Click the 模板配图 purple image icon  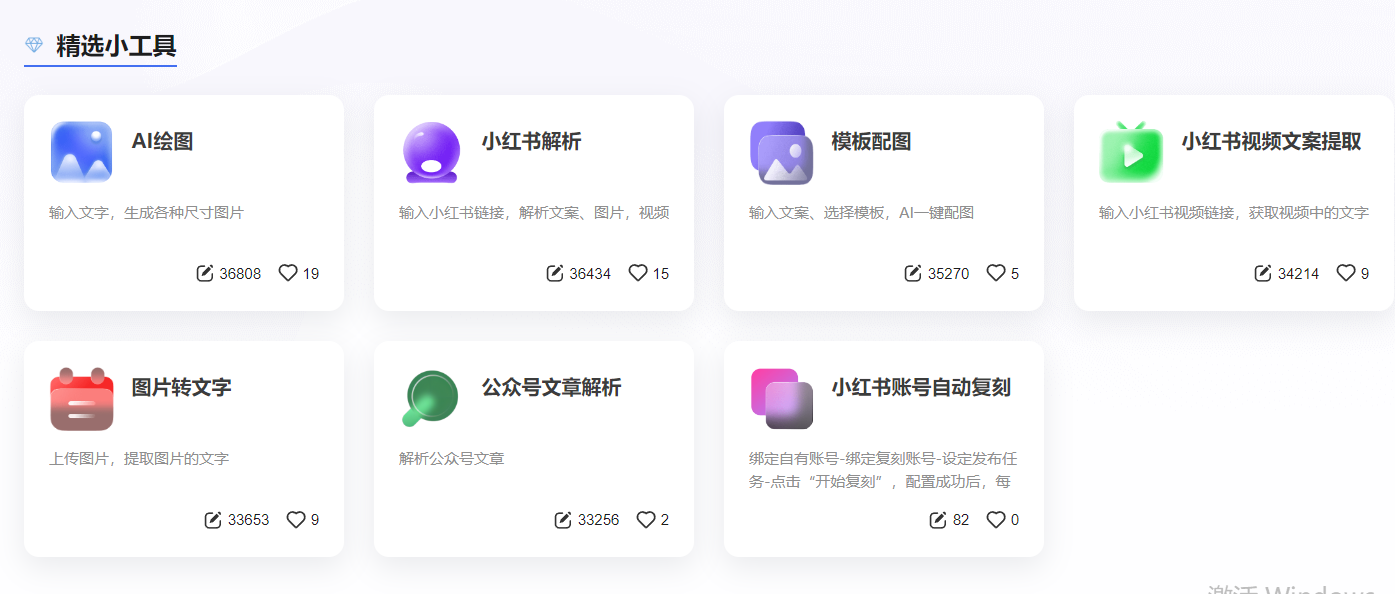(x=781, y=152)
